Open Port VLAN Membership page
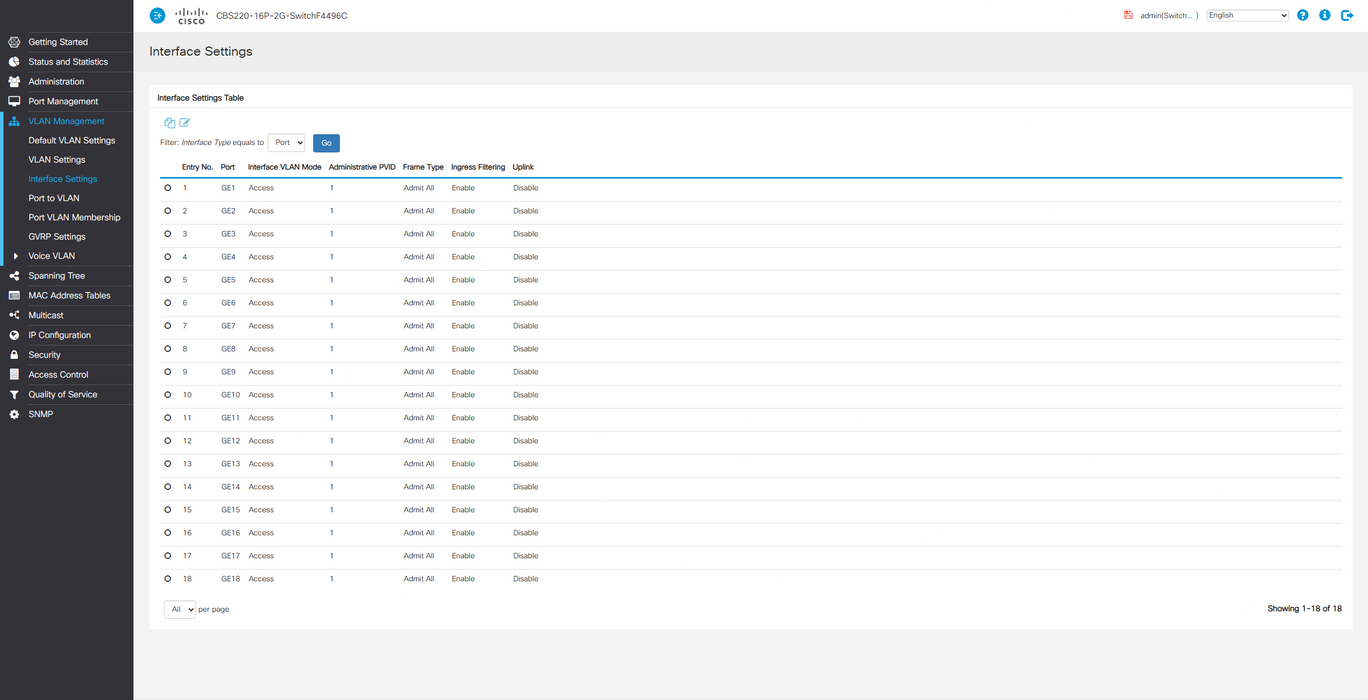 tap(74, 217)
